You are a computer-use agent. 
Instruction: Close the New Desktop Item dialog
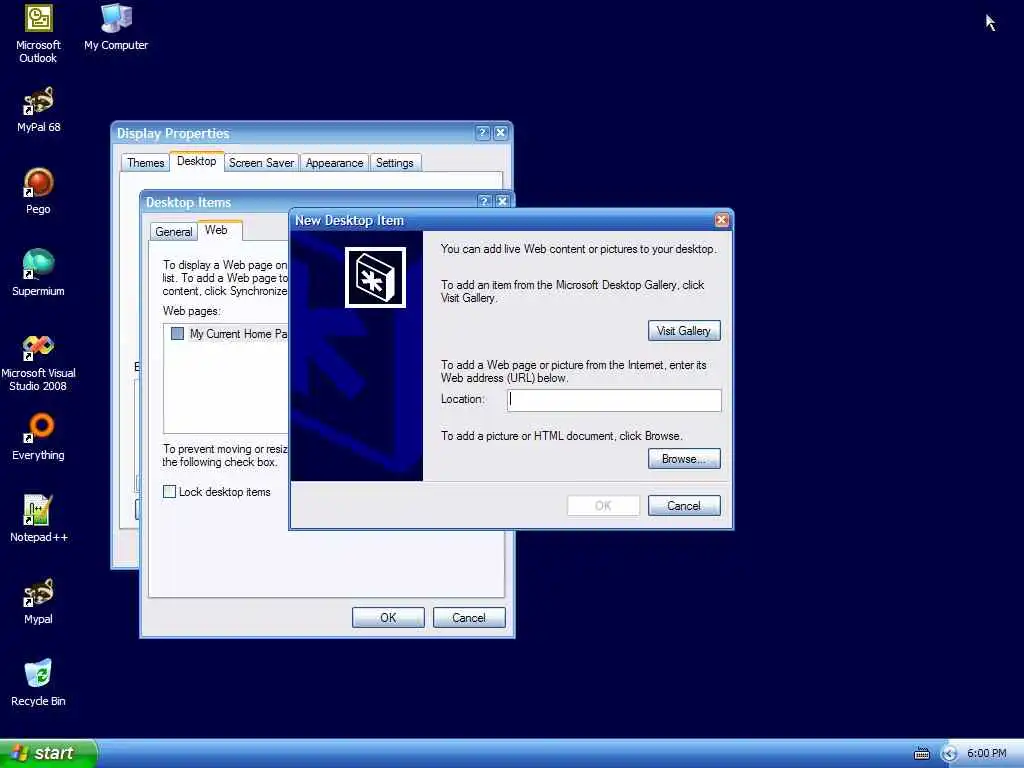[x=722, y=220]
